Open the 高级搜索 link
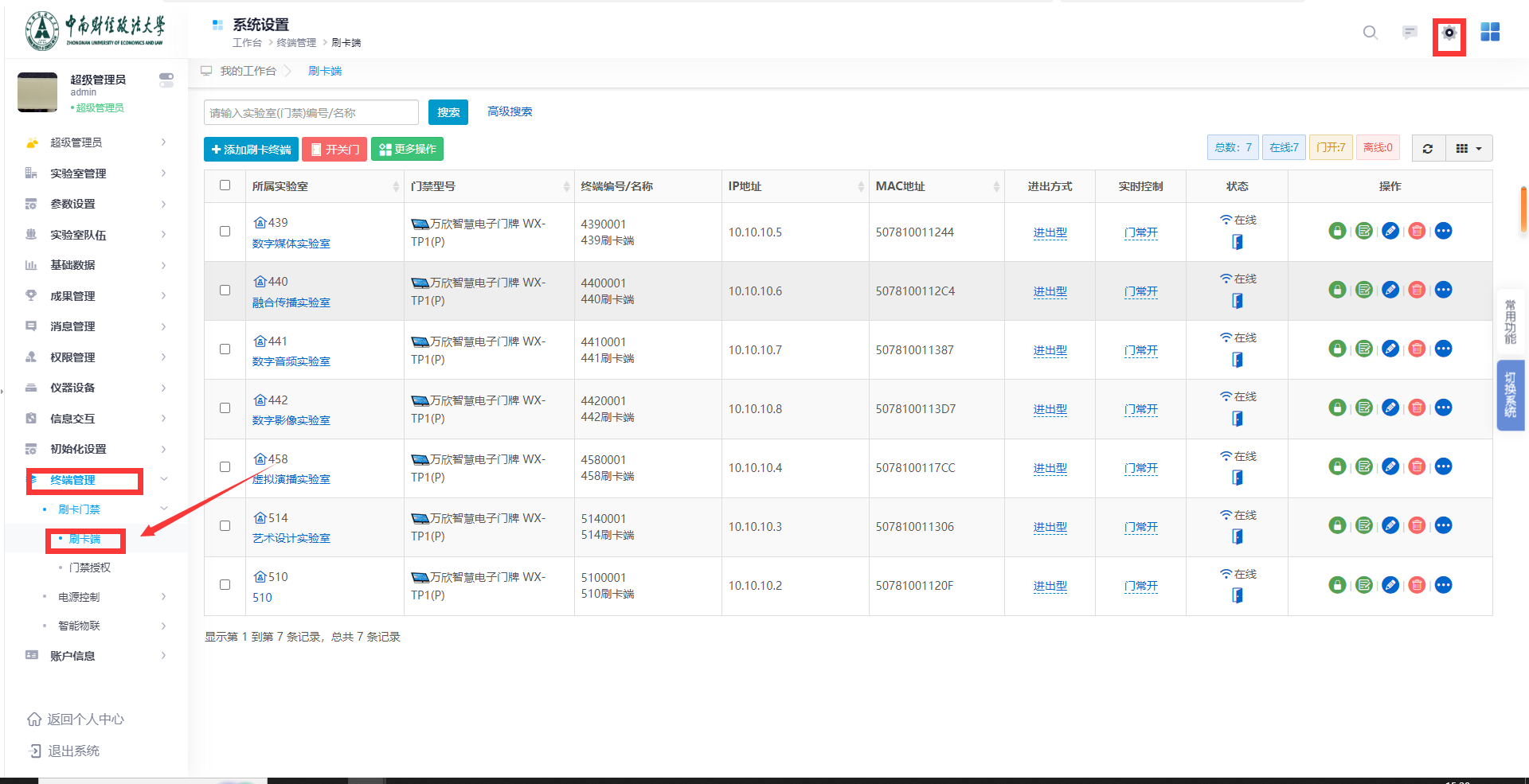Viewport: 1529px width, 784px height. click(x=510, y=112)
